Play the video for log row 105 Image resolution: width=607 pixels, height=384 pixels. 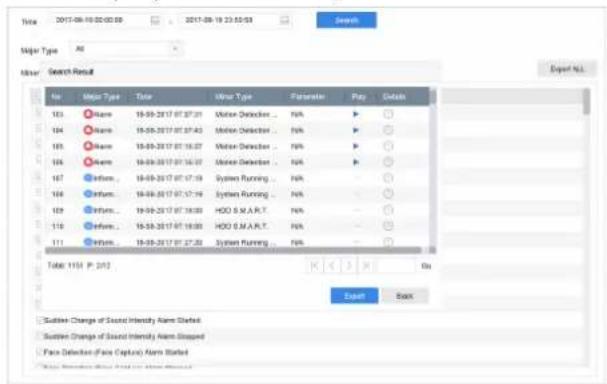[x=356, y=146]
